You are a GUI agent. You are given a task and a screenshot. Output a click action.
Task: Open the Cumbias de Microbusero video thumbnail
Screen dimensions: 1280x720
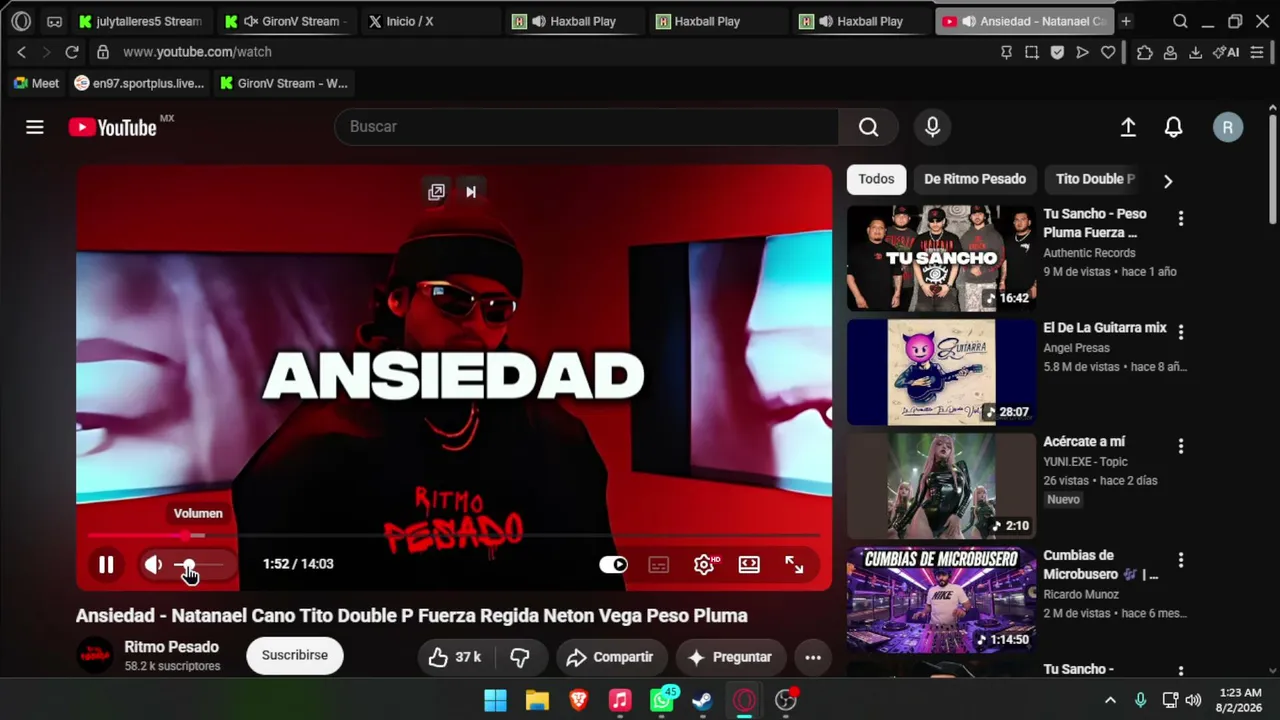941,600
